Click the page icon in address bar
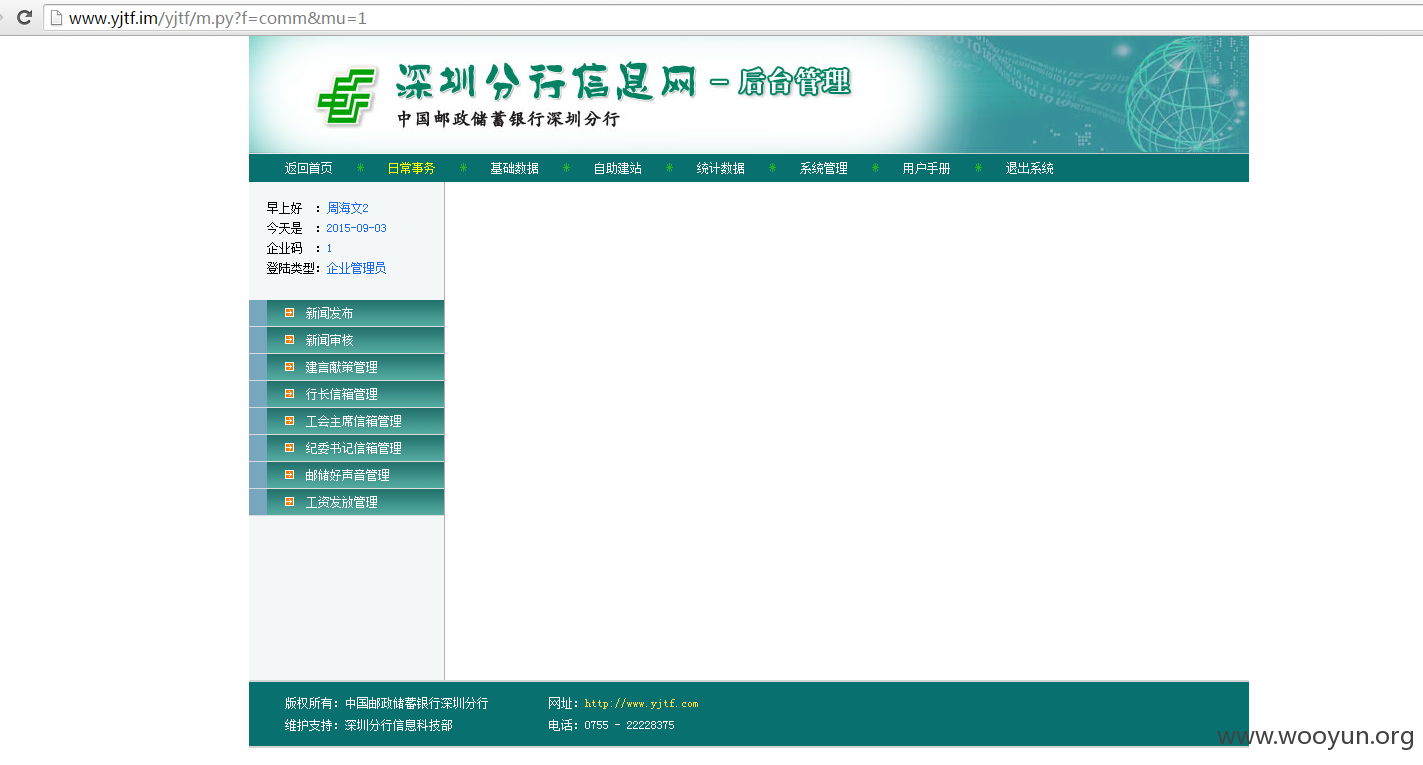1423x765 pixels. (56, 17)
